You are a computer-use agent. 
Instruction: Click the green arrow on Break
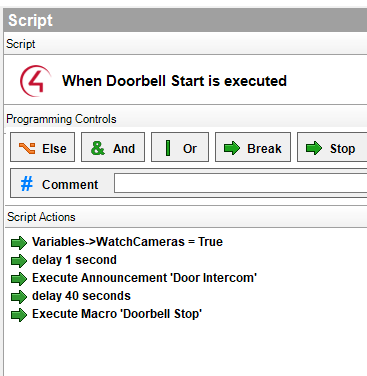click(232, 148)
